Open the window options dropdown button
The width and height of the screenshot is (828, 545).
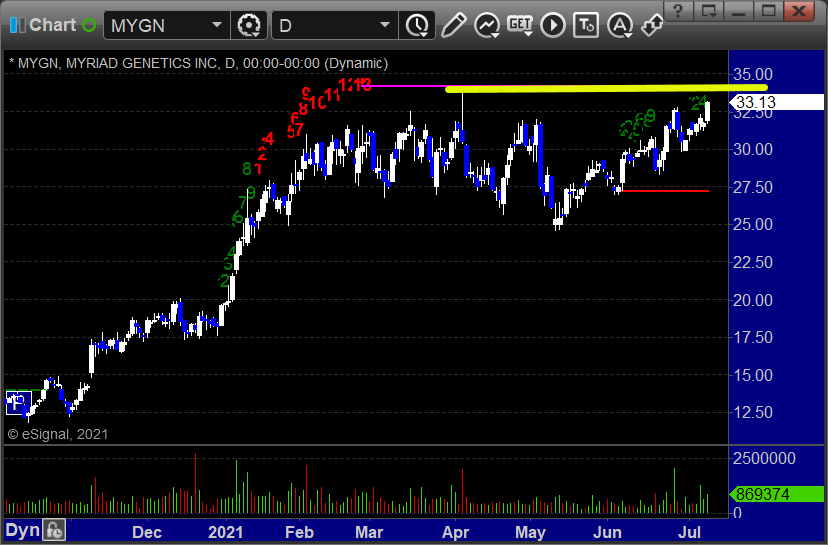pos(709,11)
